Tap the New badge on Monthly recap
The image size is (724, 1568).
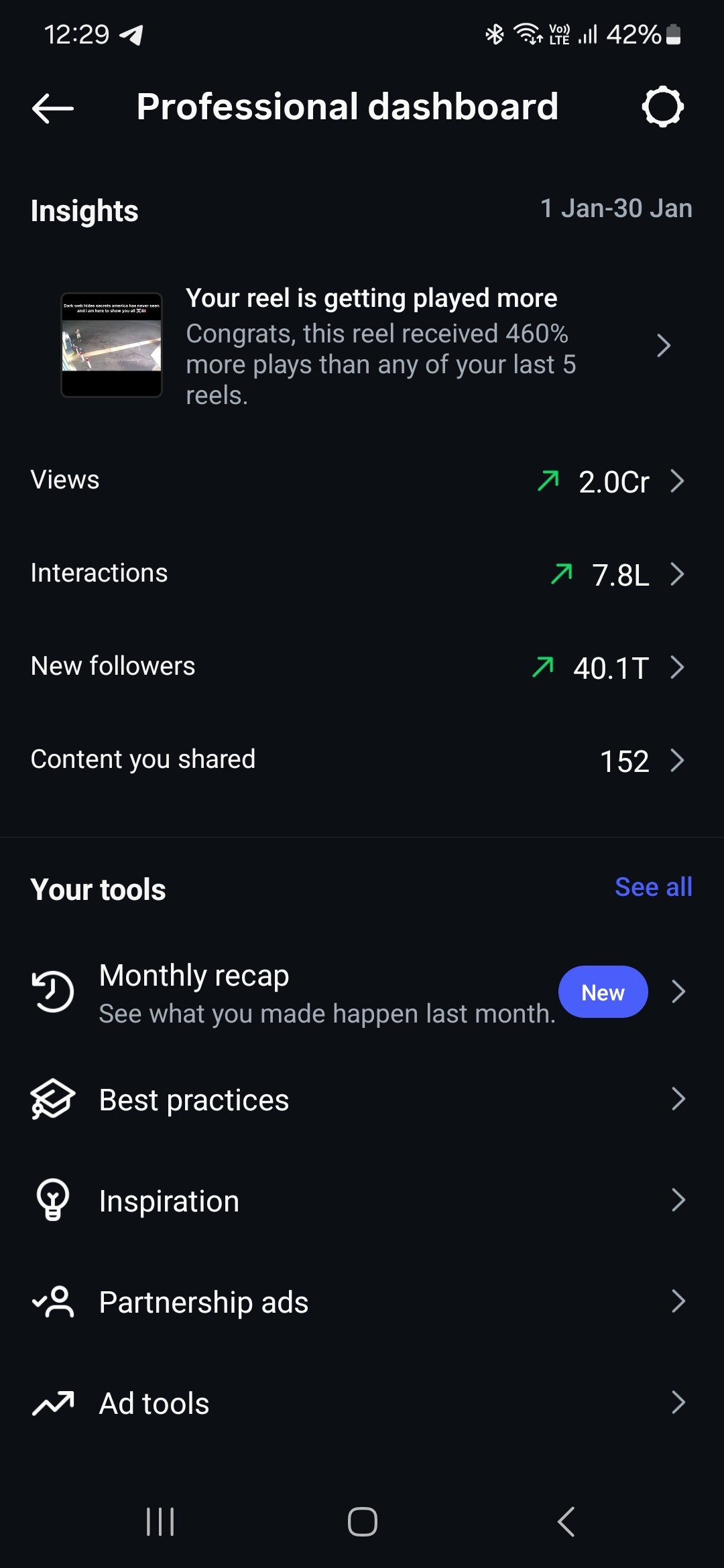pos(603,992)
